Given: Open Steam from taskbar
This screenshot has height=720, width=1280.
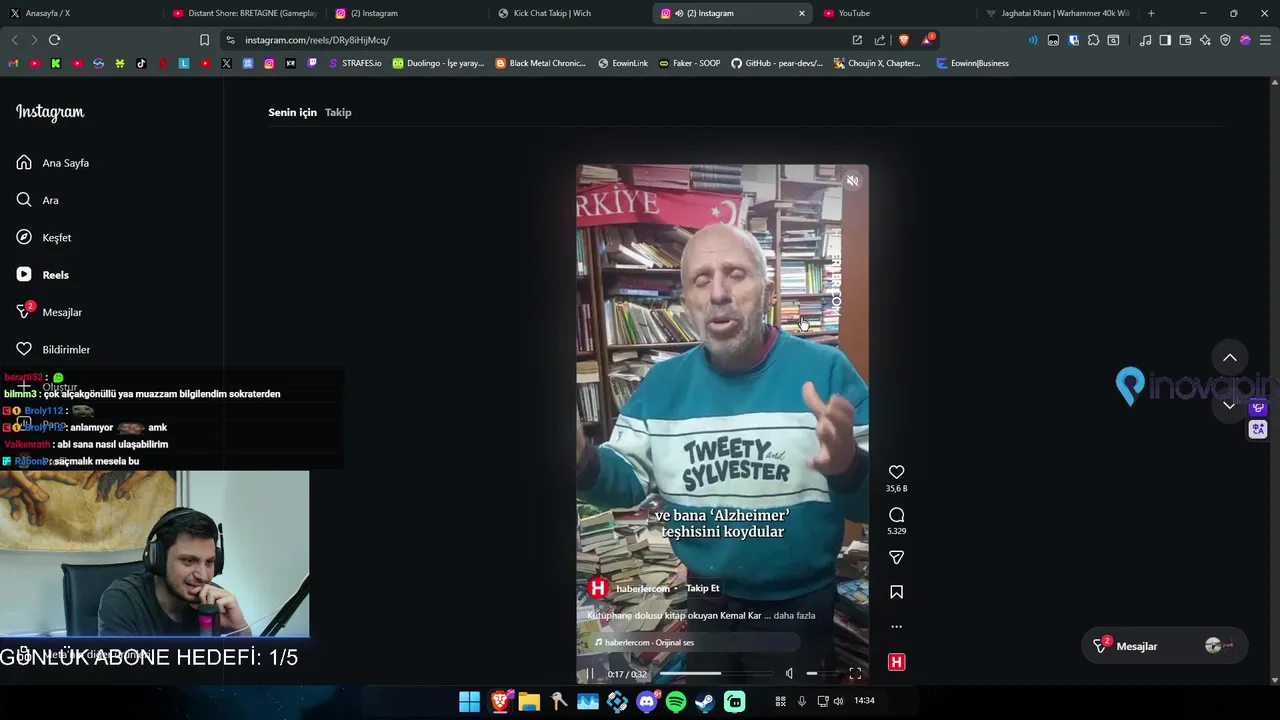Looking at the screenshot, I should [705, 702].
